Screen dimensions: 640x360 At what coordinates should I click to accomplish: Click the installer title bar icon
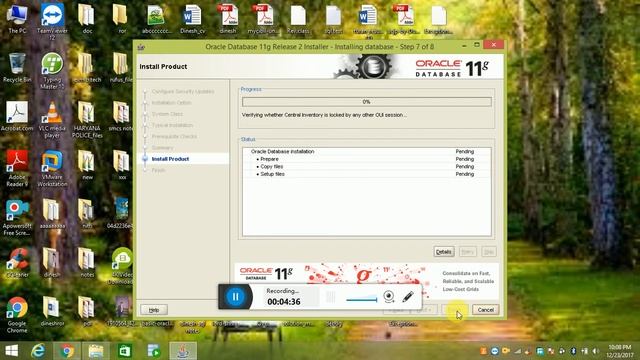[141, 47]
